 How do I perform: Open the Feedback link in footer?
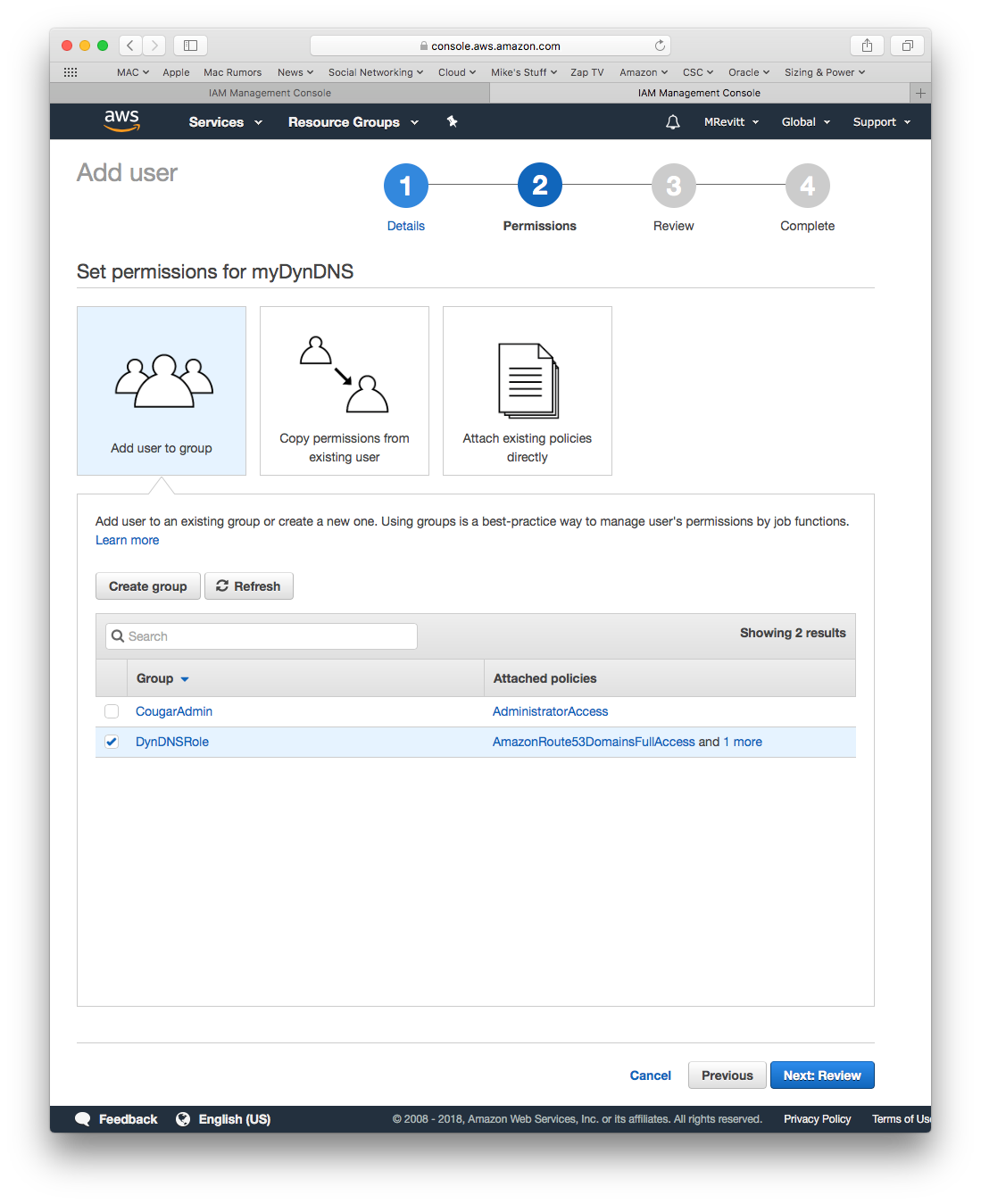[129, 1119]
